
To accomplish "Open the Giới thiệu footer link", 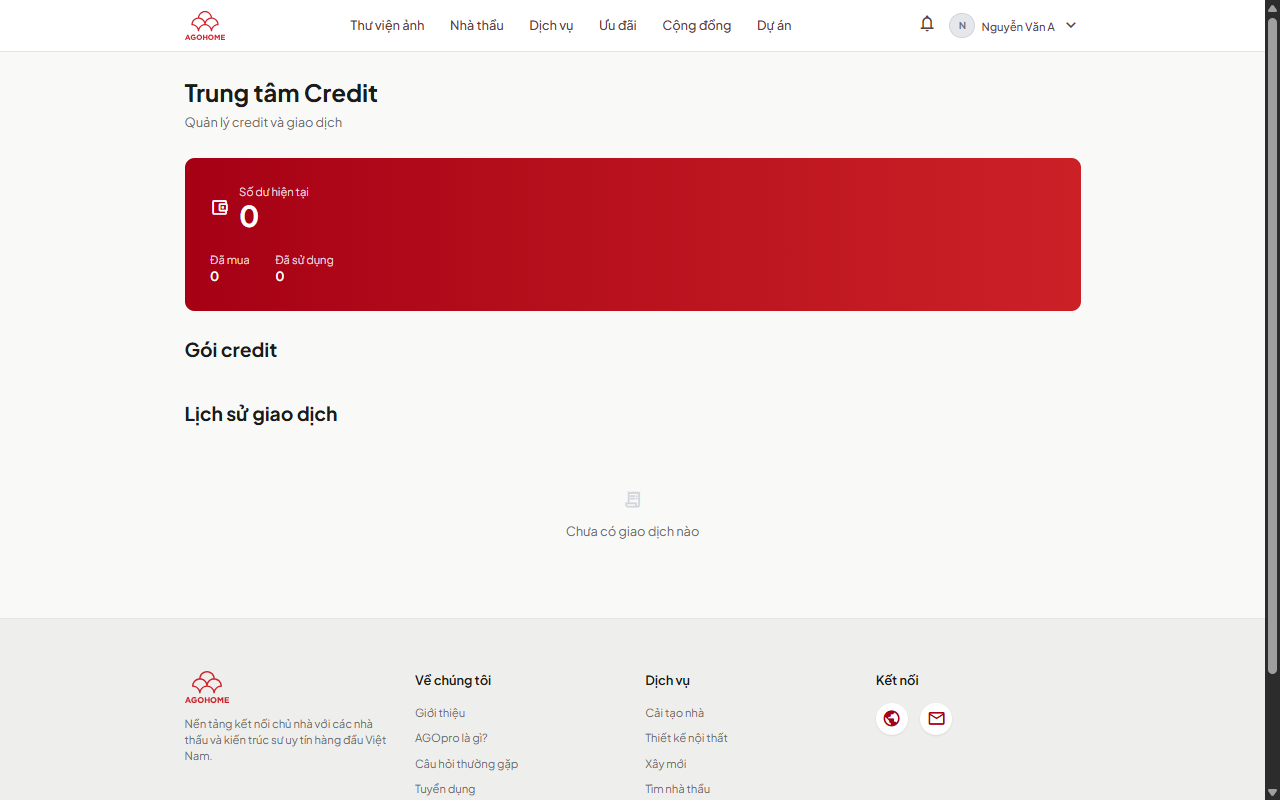I will pyautogui.click(x=440, y=713).
